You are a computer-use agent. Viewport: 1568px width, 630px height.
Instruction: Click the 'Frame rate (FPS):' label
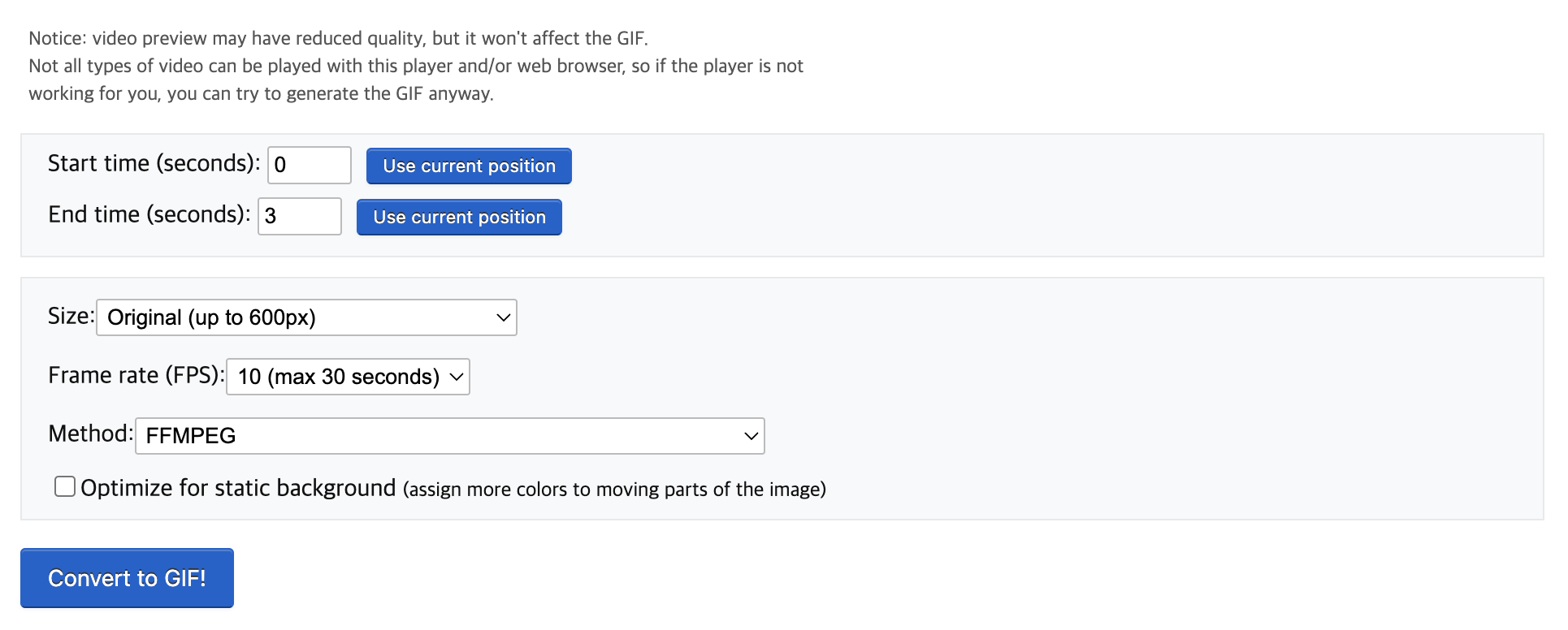[136, 375]
